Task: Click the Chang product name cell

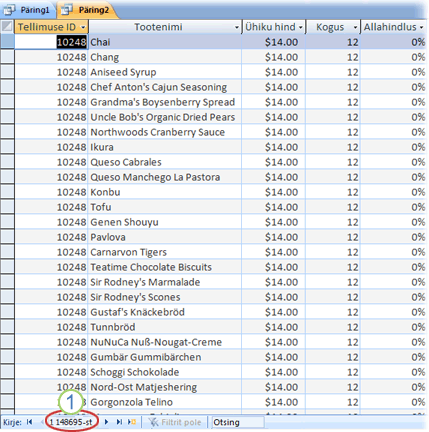Action: coord(165,57)
